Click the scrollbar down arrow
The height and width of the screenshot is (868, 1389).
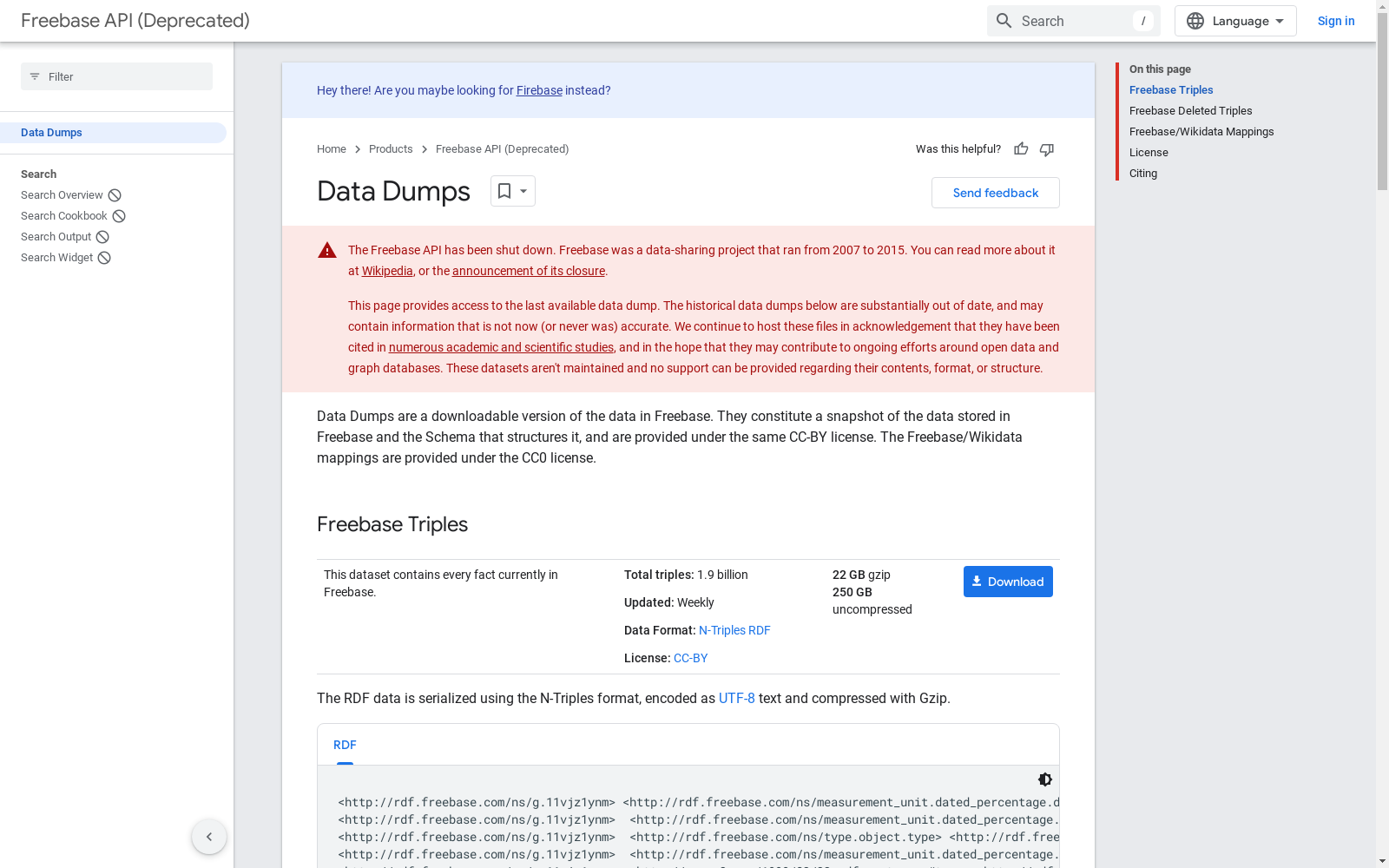click(x=1382, y=861)
